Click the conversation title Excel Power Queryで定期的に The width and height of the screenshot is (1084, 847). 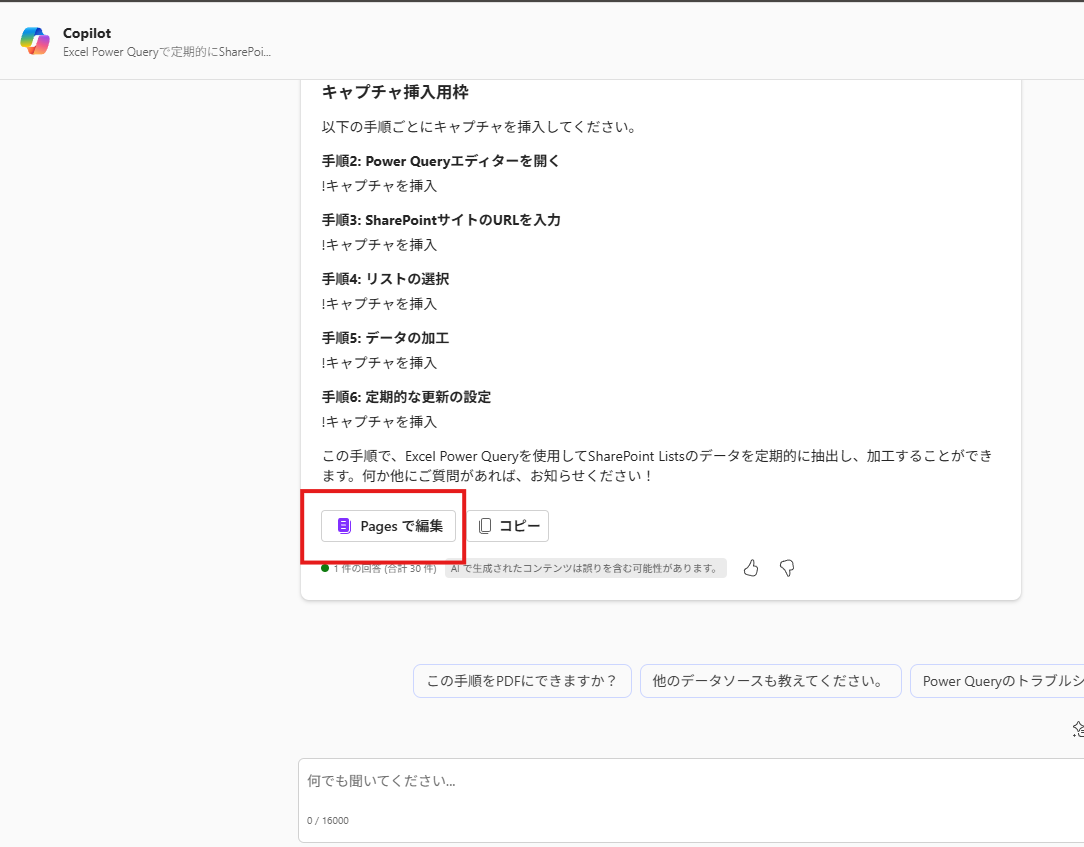[x=167, y=52]
